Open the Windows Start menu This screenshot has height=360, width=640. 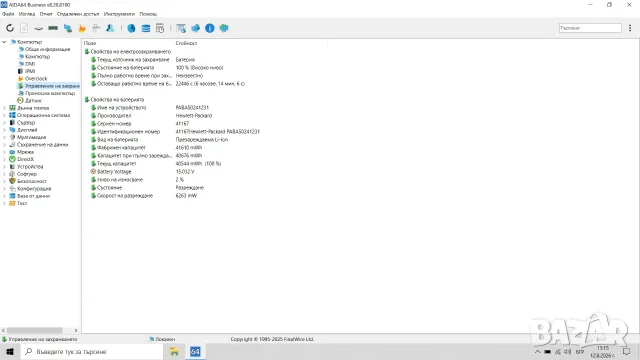(x=10, y=351)
